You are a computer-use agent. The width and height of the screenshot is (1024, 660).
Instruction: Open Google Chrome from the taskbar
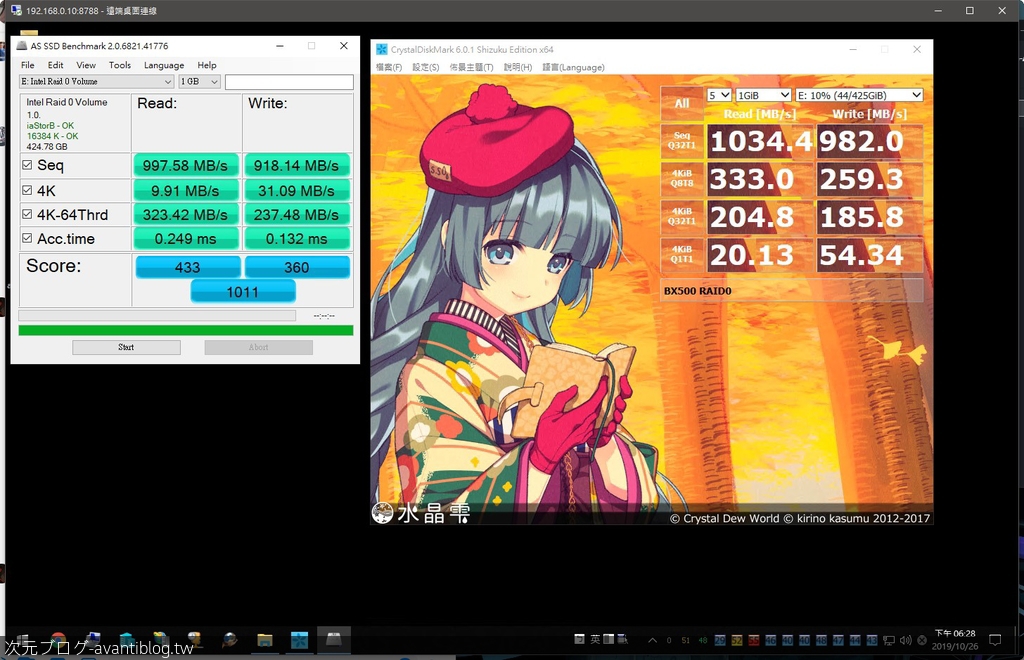pos(58,640)
